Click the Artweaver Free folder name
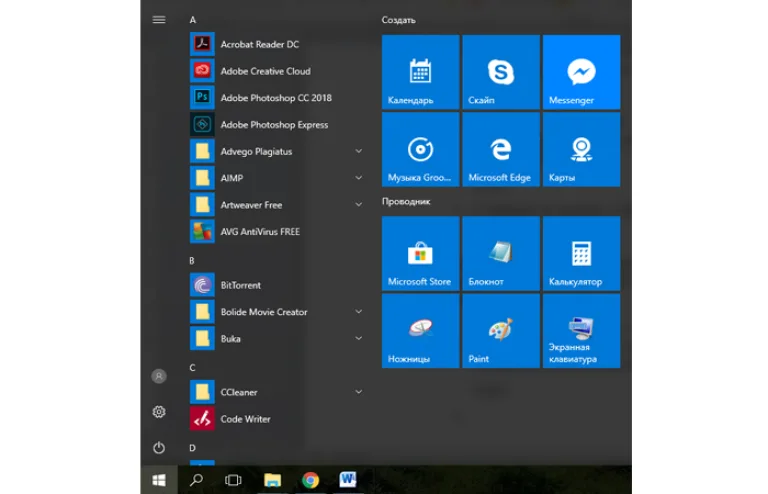The height and width of the screenshot is (494, 768). click(x=251, y=205)
